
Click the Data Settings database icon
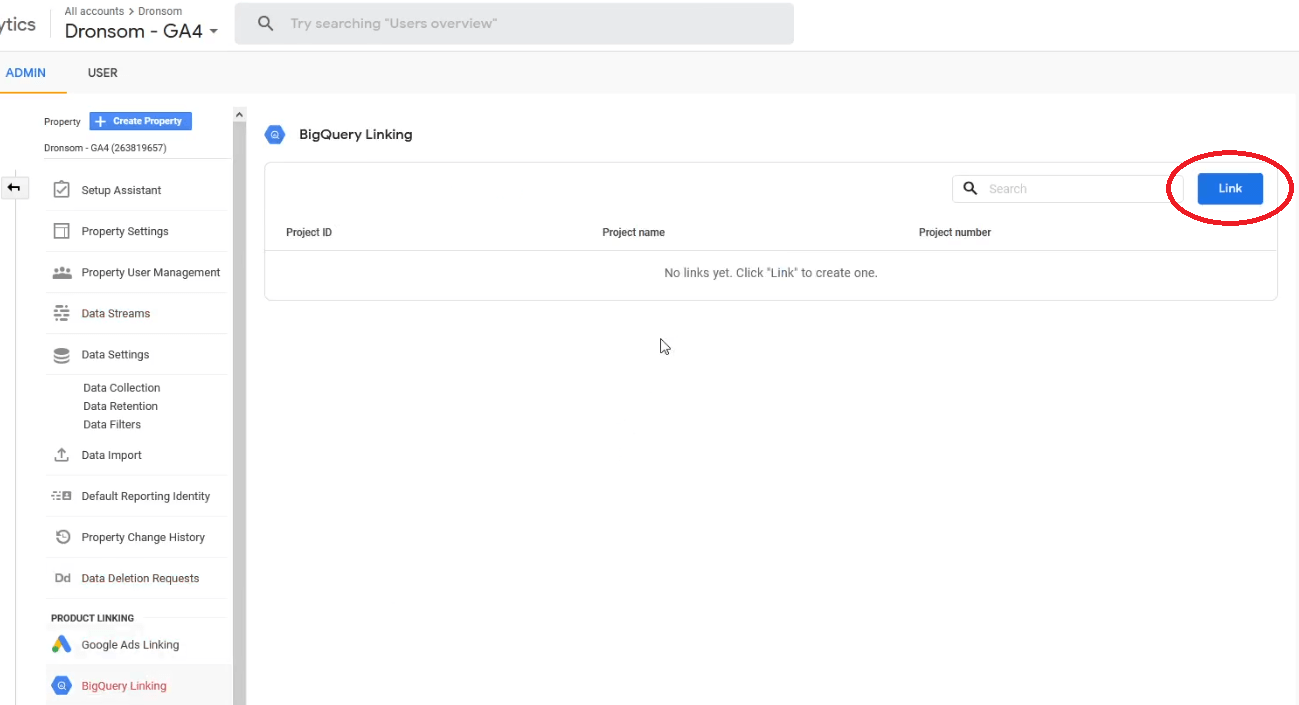[x=62, y=354]
